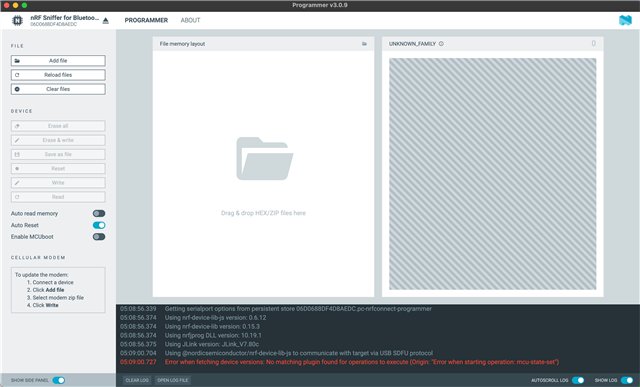Click the Add file button
640x387 pixels.
[58, 61]
